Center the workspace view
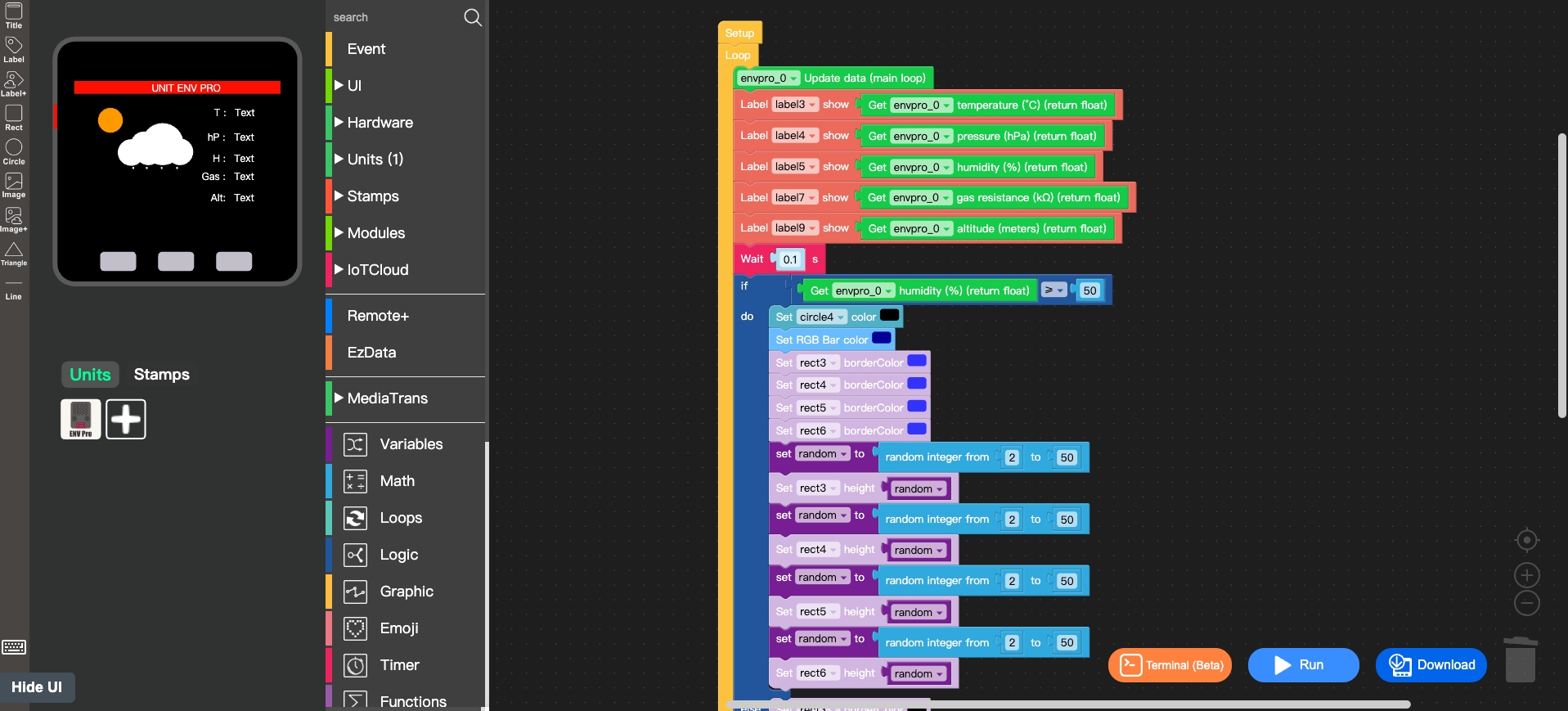The image size is (1568, 711). click(x=1526, y=540)
